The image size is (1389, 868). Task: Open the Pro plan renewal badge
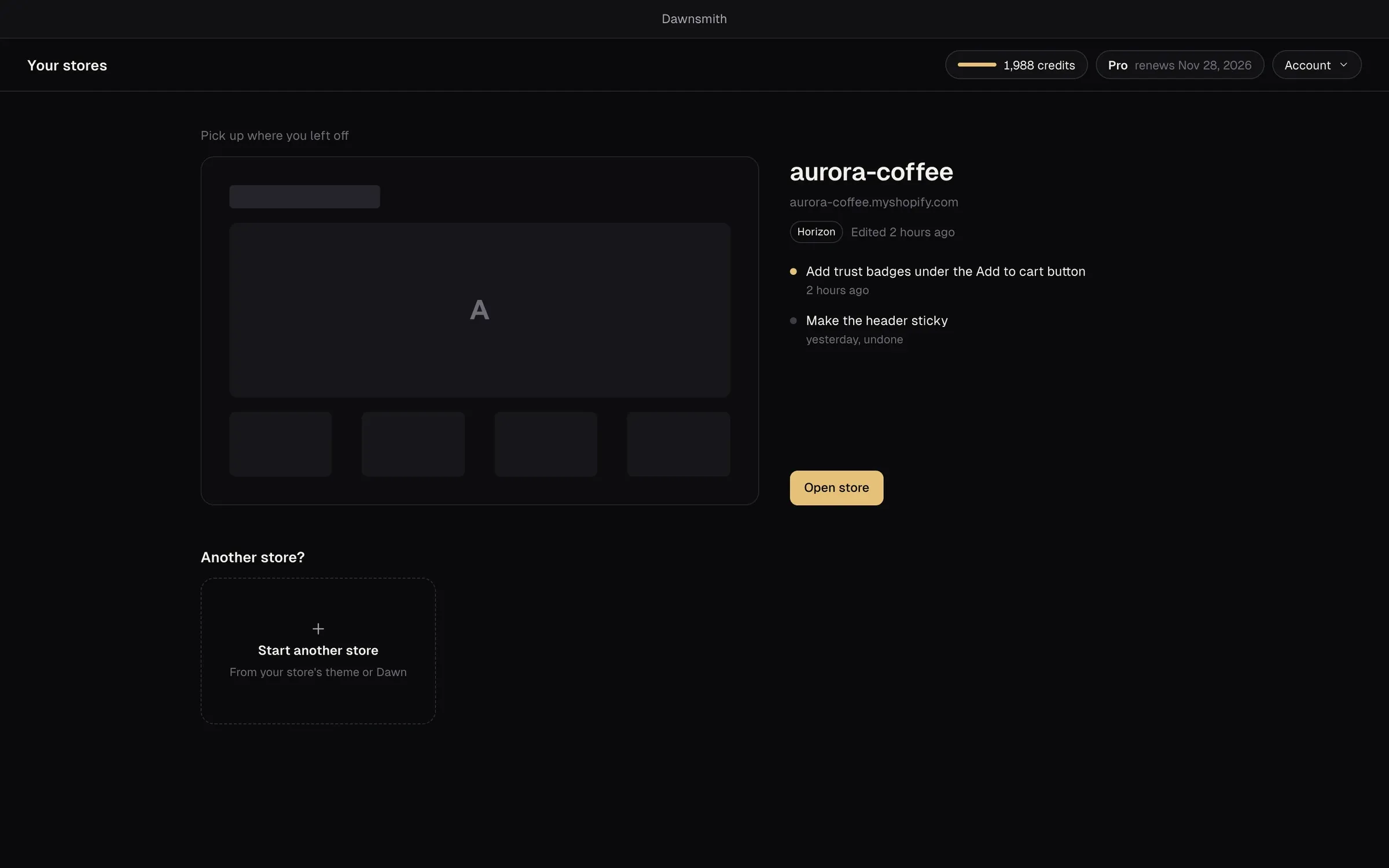click(x=1179, y=65)
